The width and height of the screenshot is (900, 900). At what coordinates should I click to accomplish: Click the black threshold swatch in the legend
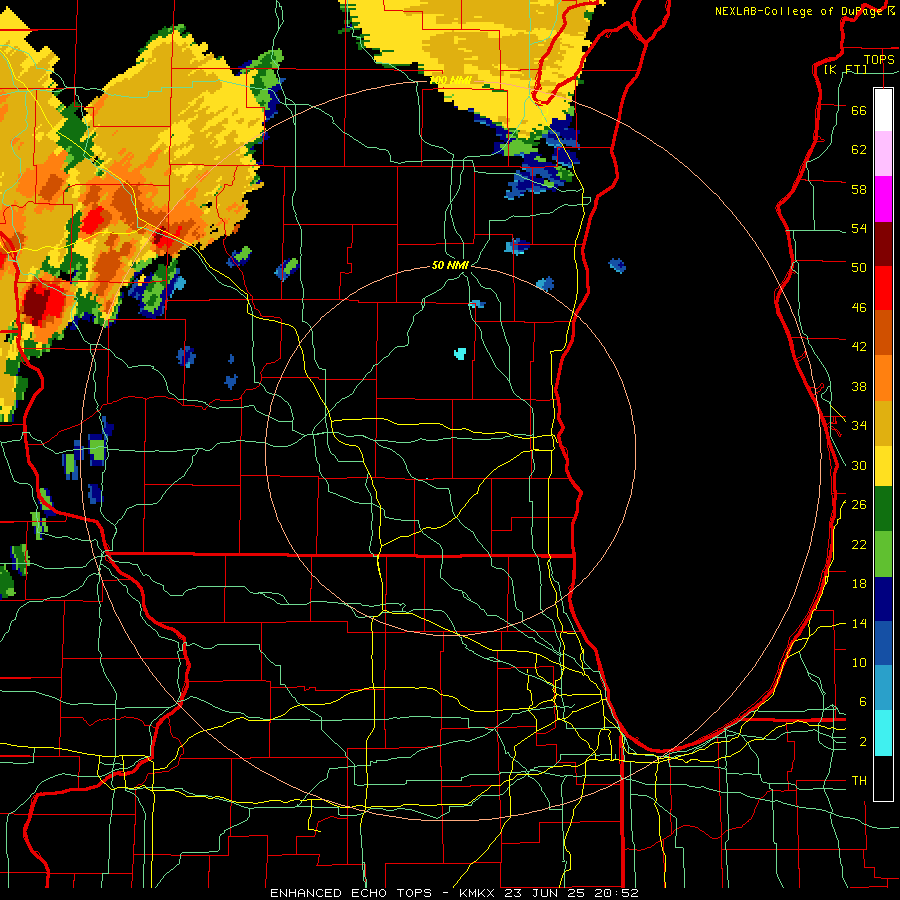point(883,778)
